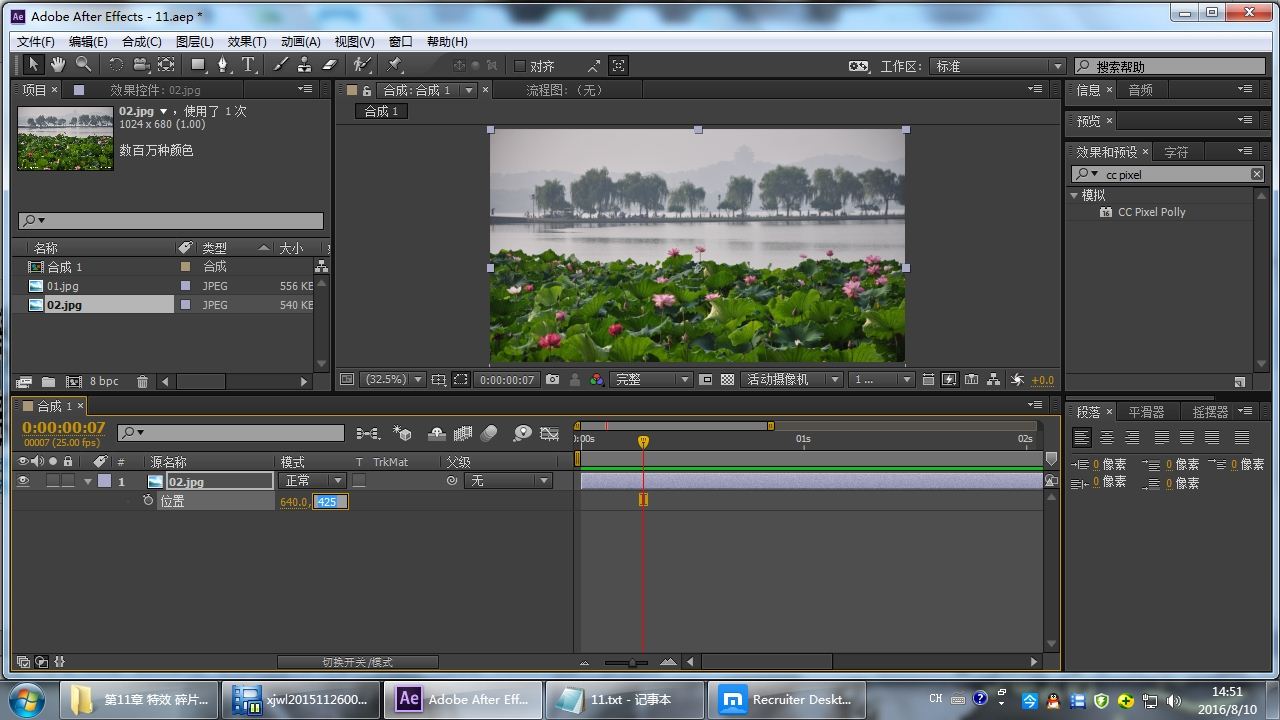Select 01.jpg in the project list
1280x720 pixels.
[63, 286]
